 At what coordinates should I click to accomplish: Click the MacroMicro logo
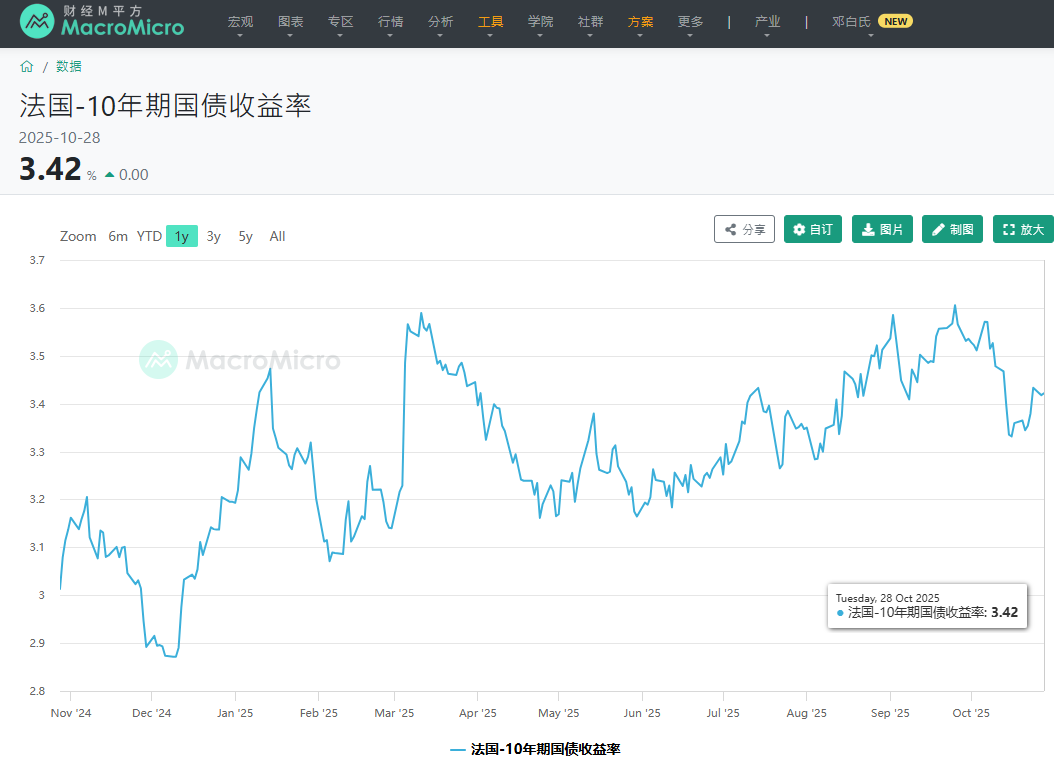coord(102,22)
